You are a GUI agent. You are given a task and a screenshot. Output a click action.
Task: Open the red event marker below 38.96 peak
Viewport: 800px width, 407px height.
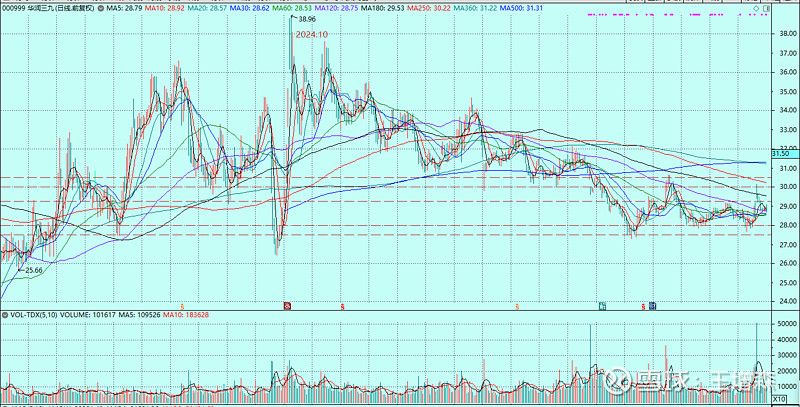click(x=287, y=306)
